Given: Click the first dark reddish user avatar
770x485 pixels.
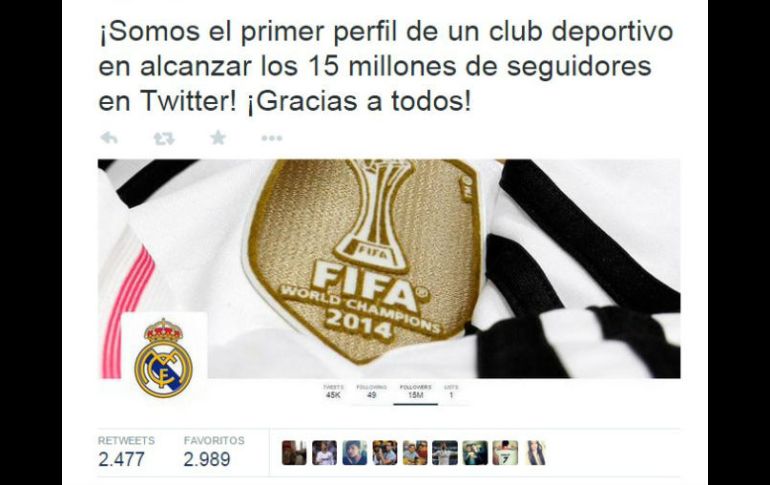Looking at the screenshot, I should tap(294, 453).
